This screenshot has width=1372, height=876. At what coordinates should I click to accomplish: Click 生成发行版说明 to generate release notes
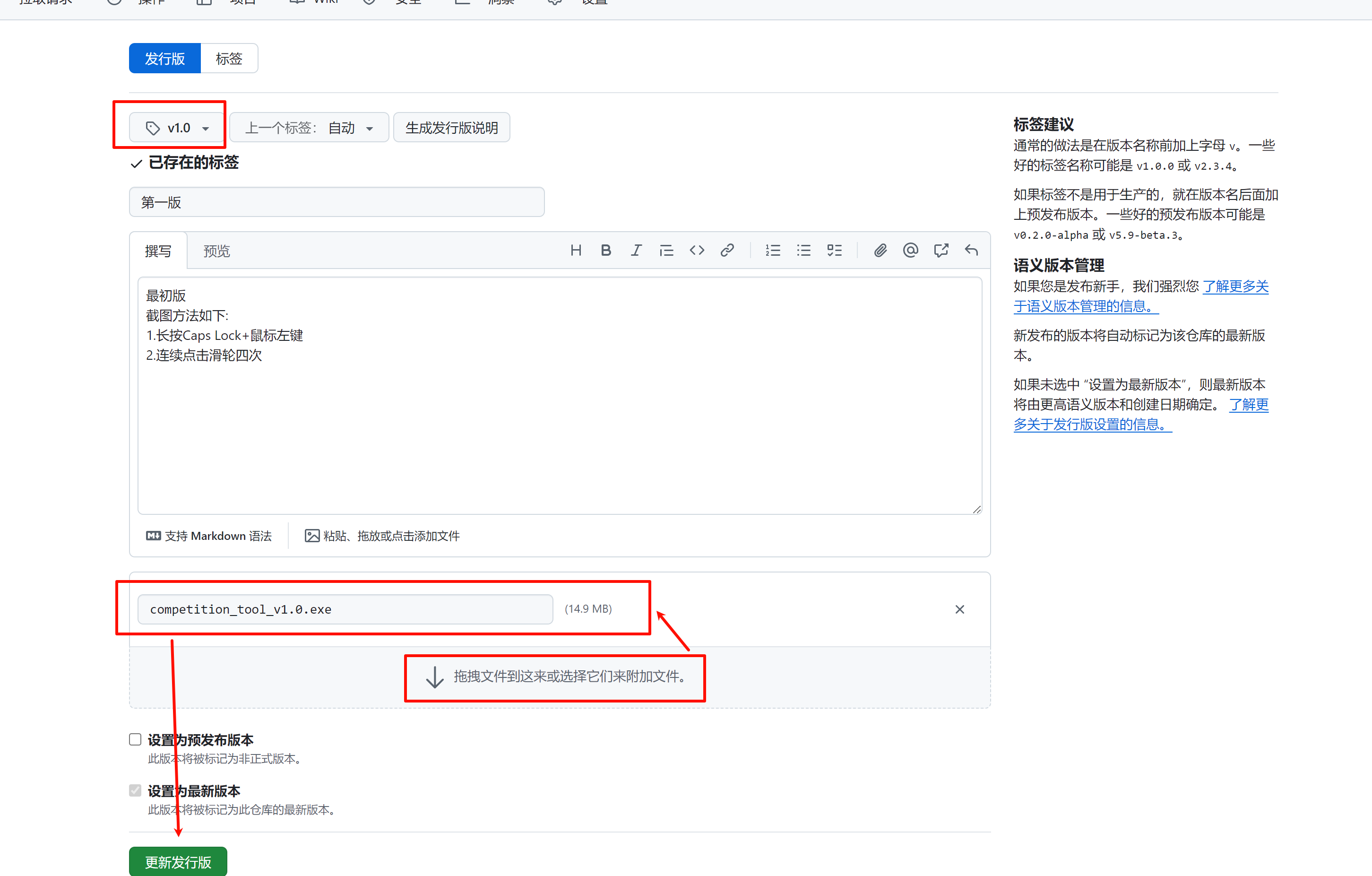tap(451, 127)
